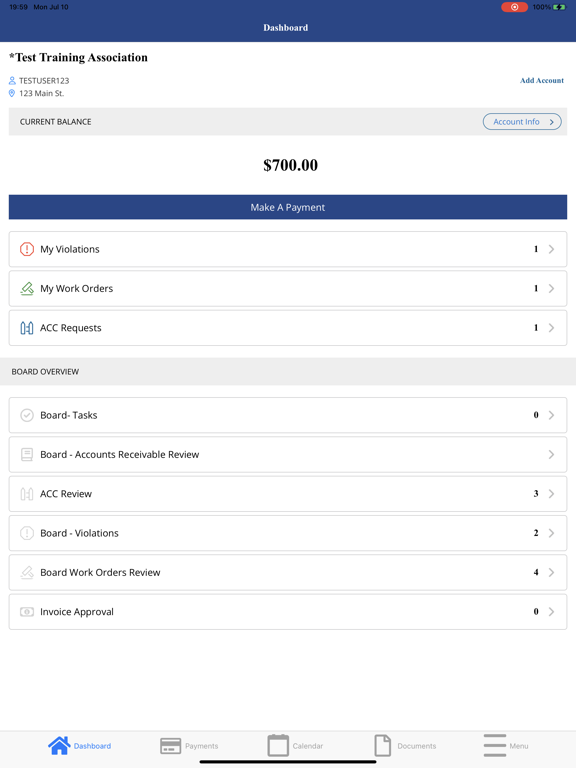Screen dimensions: 576x768
Task: Tap the Invoice Approval money icon
Action: (x=26, y=612)
